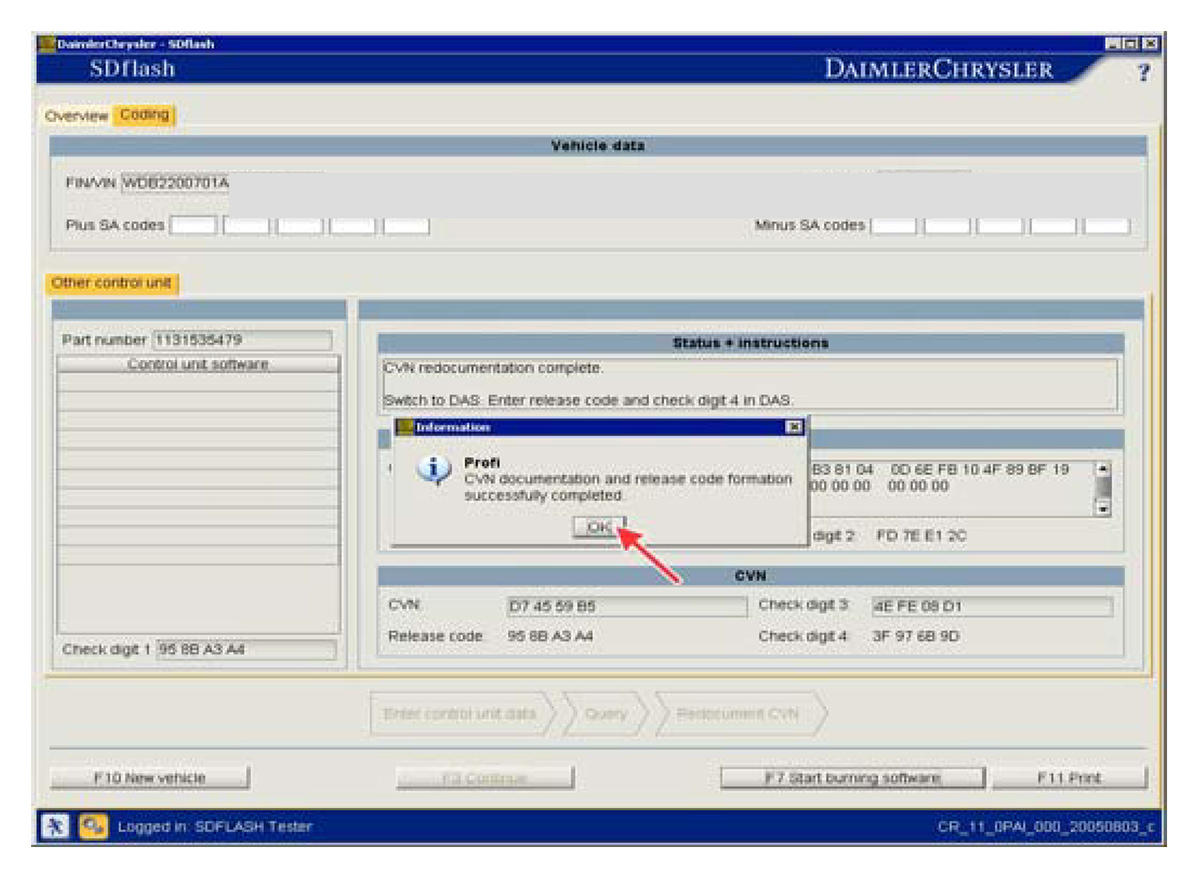Close the Information dialog with X

(794, 427)
